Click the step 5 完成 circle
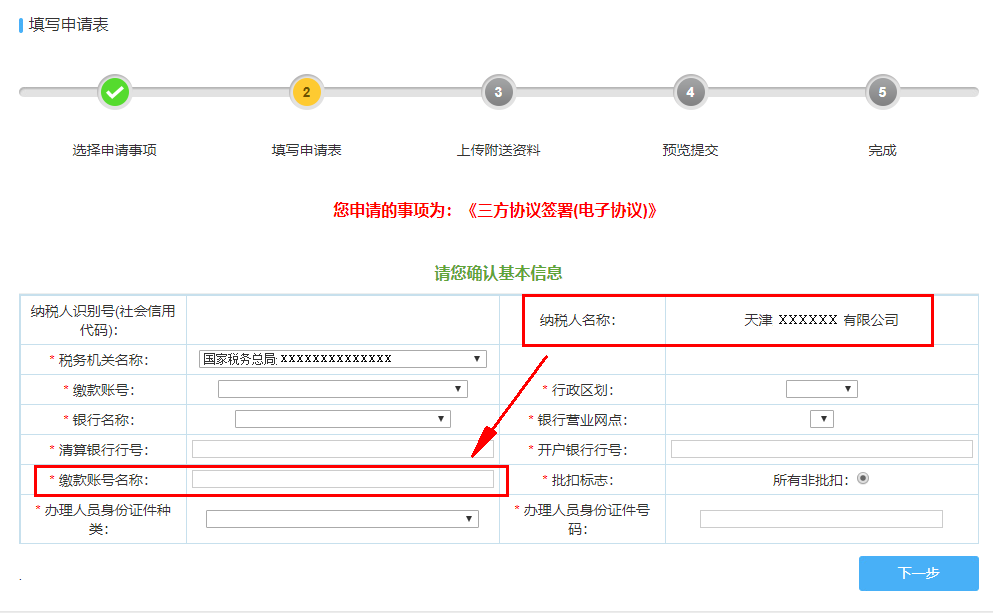993x613 pixels. click(x=881, y=92)
